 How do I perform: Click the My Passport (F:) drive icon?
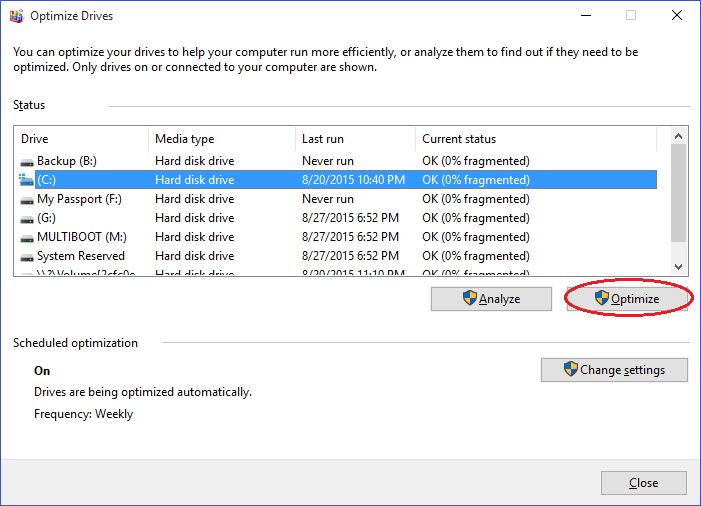click(x=27, y=199)
